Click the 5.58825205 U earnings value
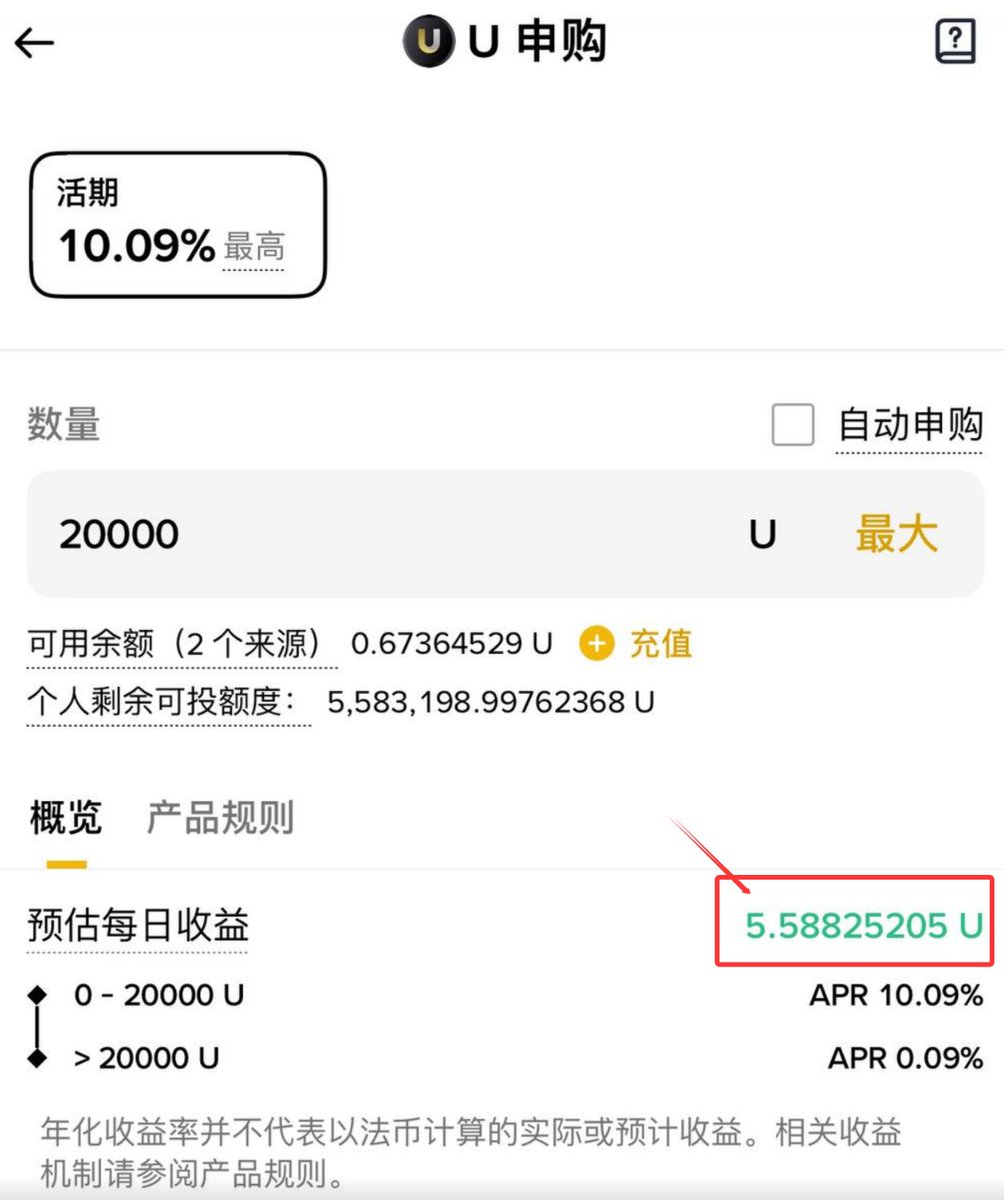The height and width of the screenshot is (1200, 1004). coord(864,926)
